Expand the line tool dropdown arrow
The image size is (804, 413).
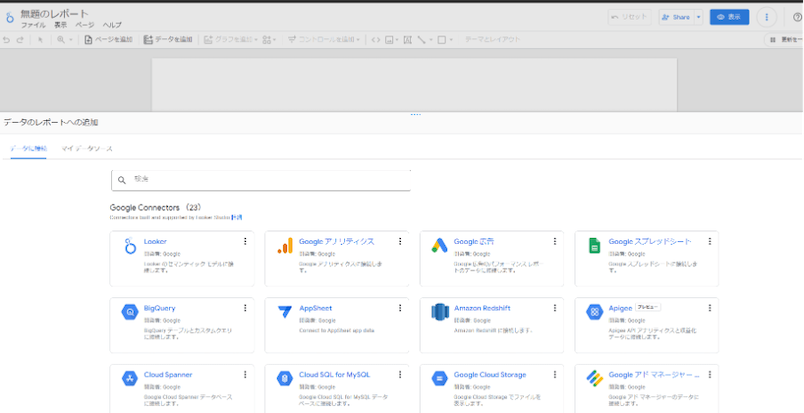click(x=431, y=40)
